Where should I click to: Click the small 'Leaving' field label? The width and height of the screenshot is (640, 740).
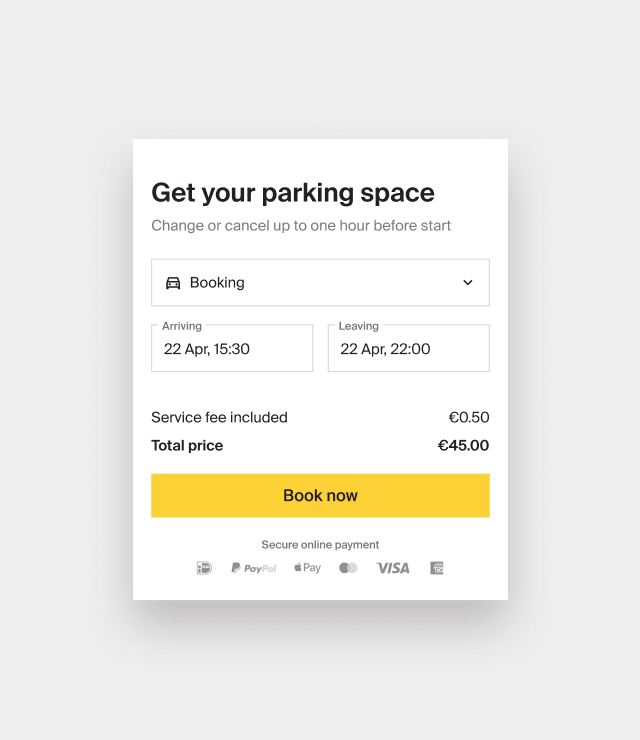(x=358, y=326)
